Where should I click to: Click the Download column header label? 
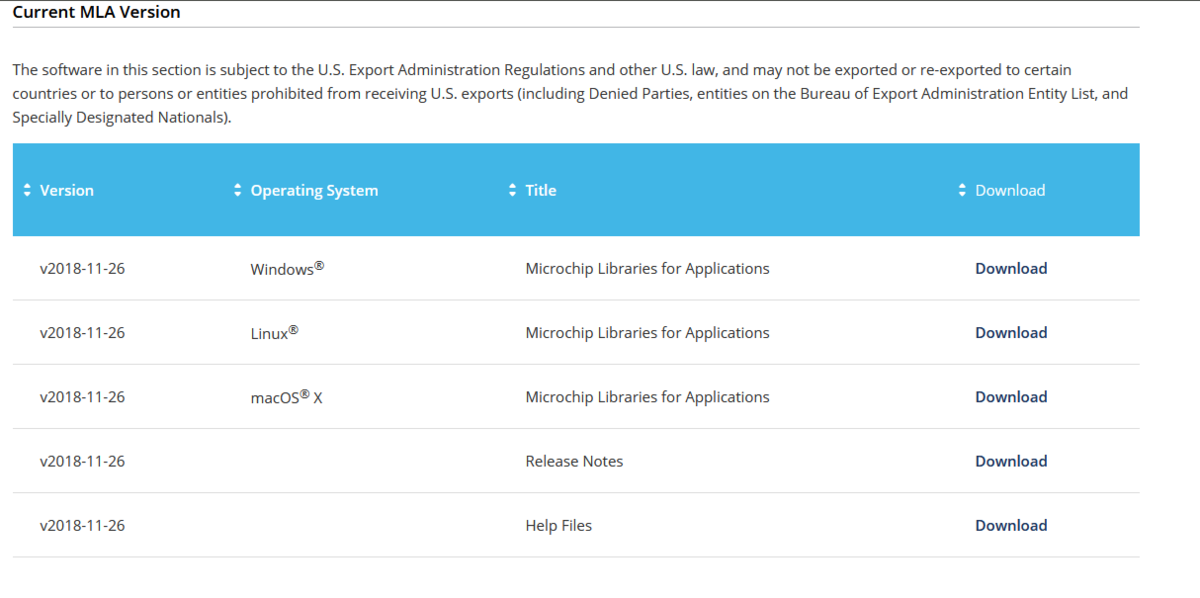coord(1010,190)
